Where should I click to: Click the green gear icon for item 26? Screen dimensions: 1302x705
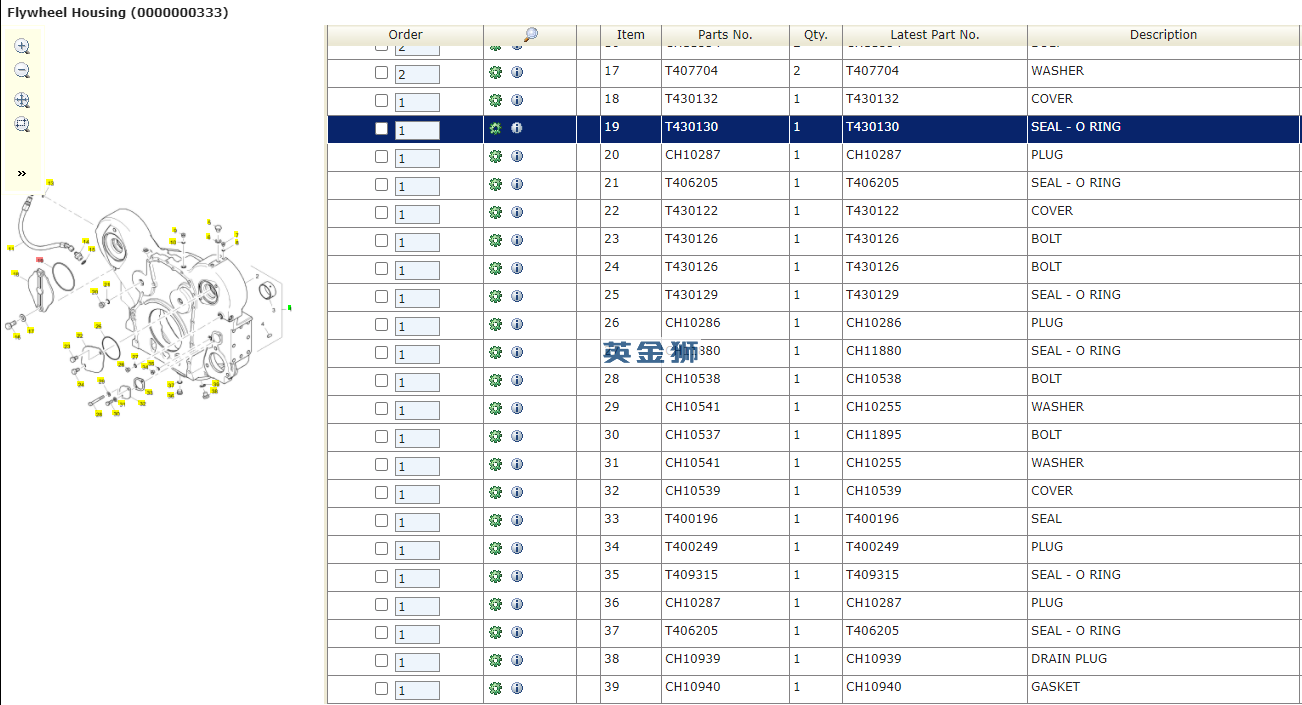pos(495,324)
